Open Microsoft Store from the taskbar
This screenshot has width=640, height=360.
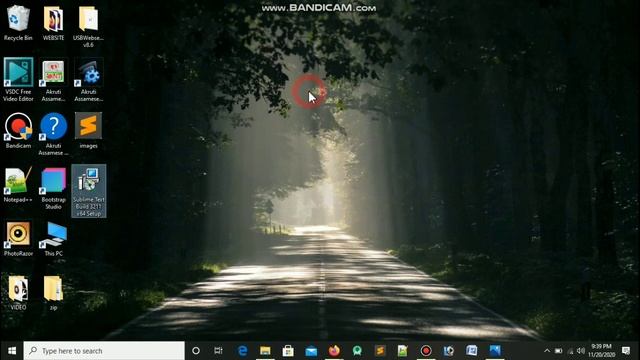[x=288, y=351]
